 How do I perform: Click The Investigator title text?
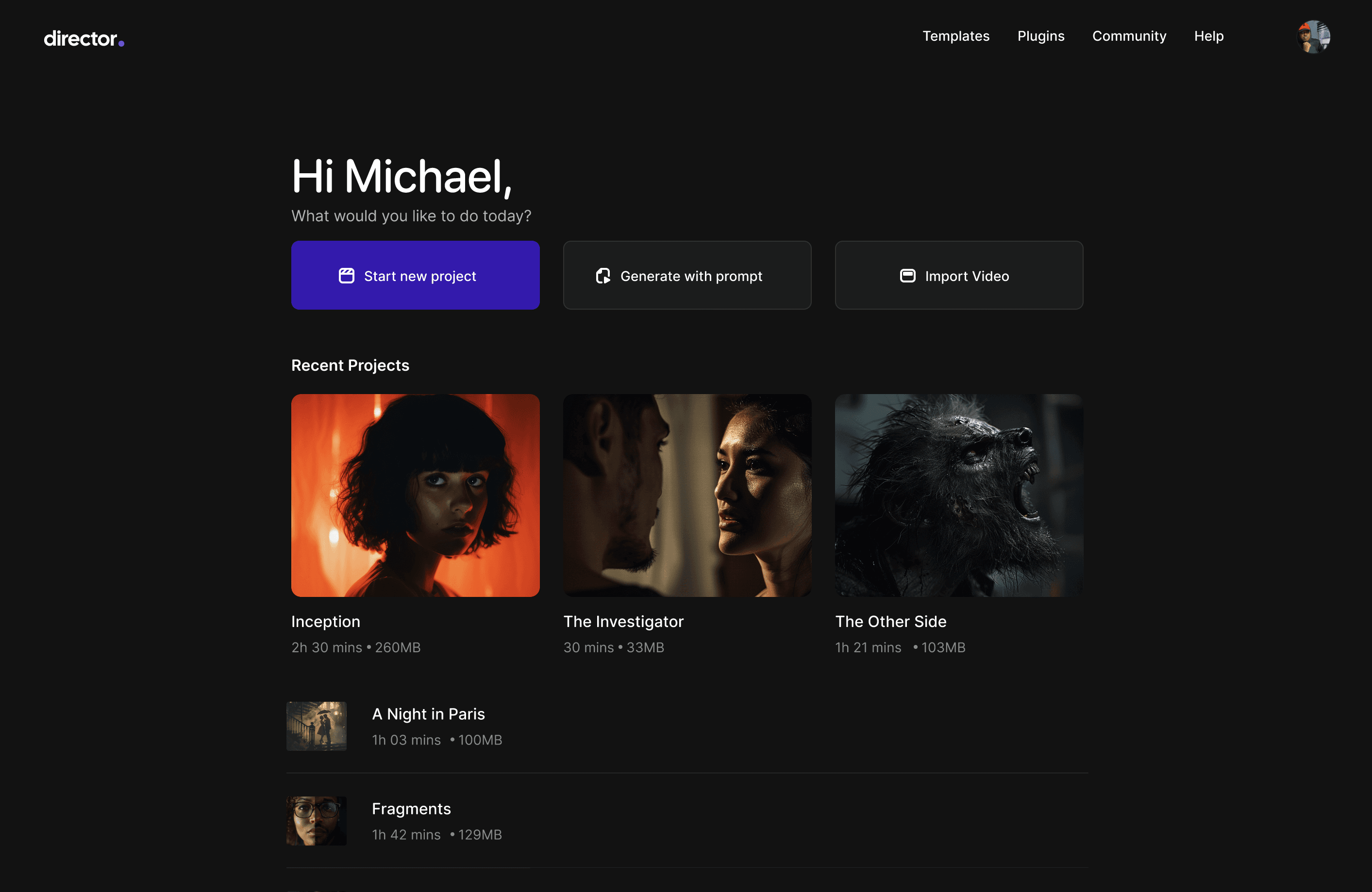[622, 621]
